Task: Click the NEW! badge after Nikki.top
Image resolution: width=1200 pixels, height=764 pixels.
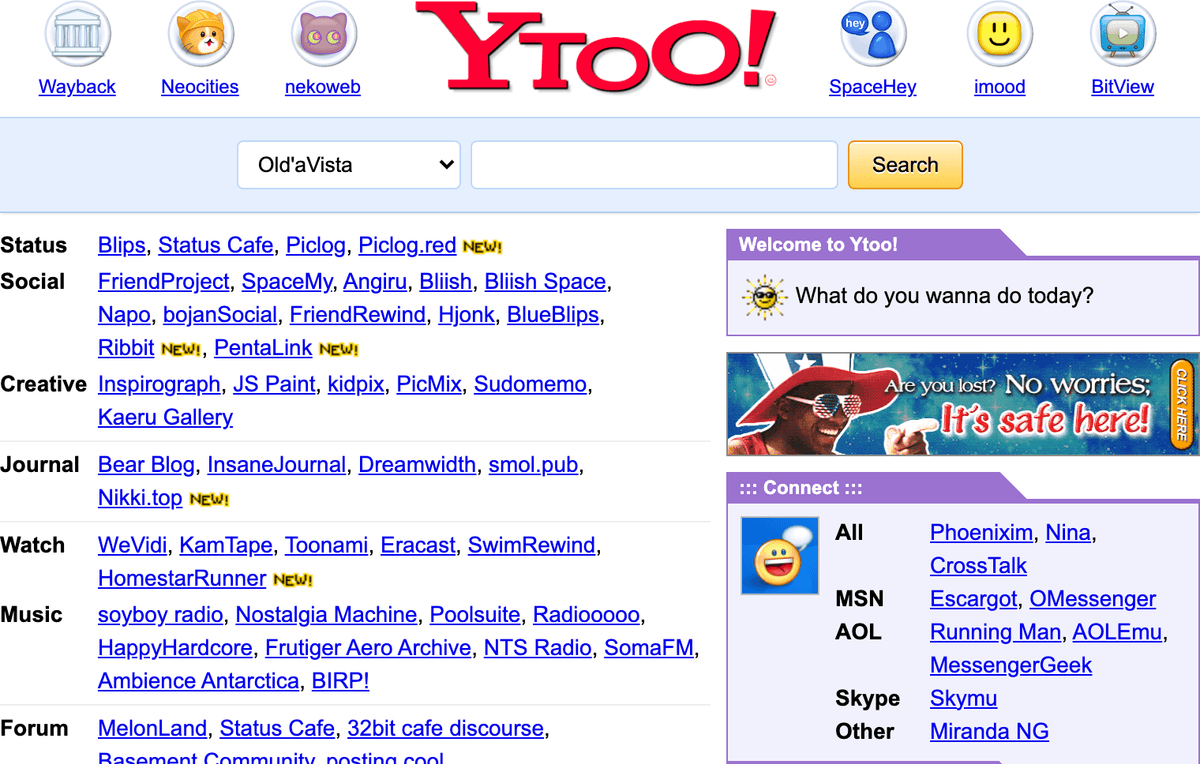Action: [x=209, y=499]
